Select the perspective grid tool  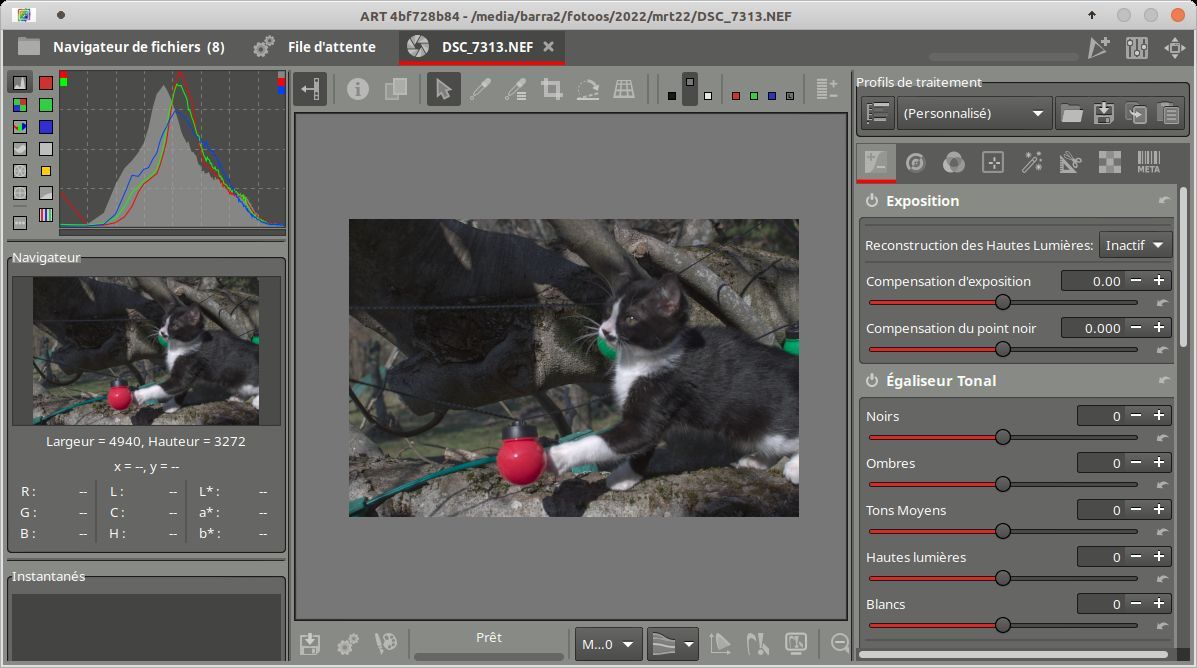pyautogui.click(x=624, y=89)
